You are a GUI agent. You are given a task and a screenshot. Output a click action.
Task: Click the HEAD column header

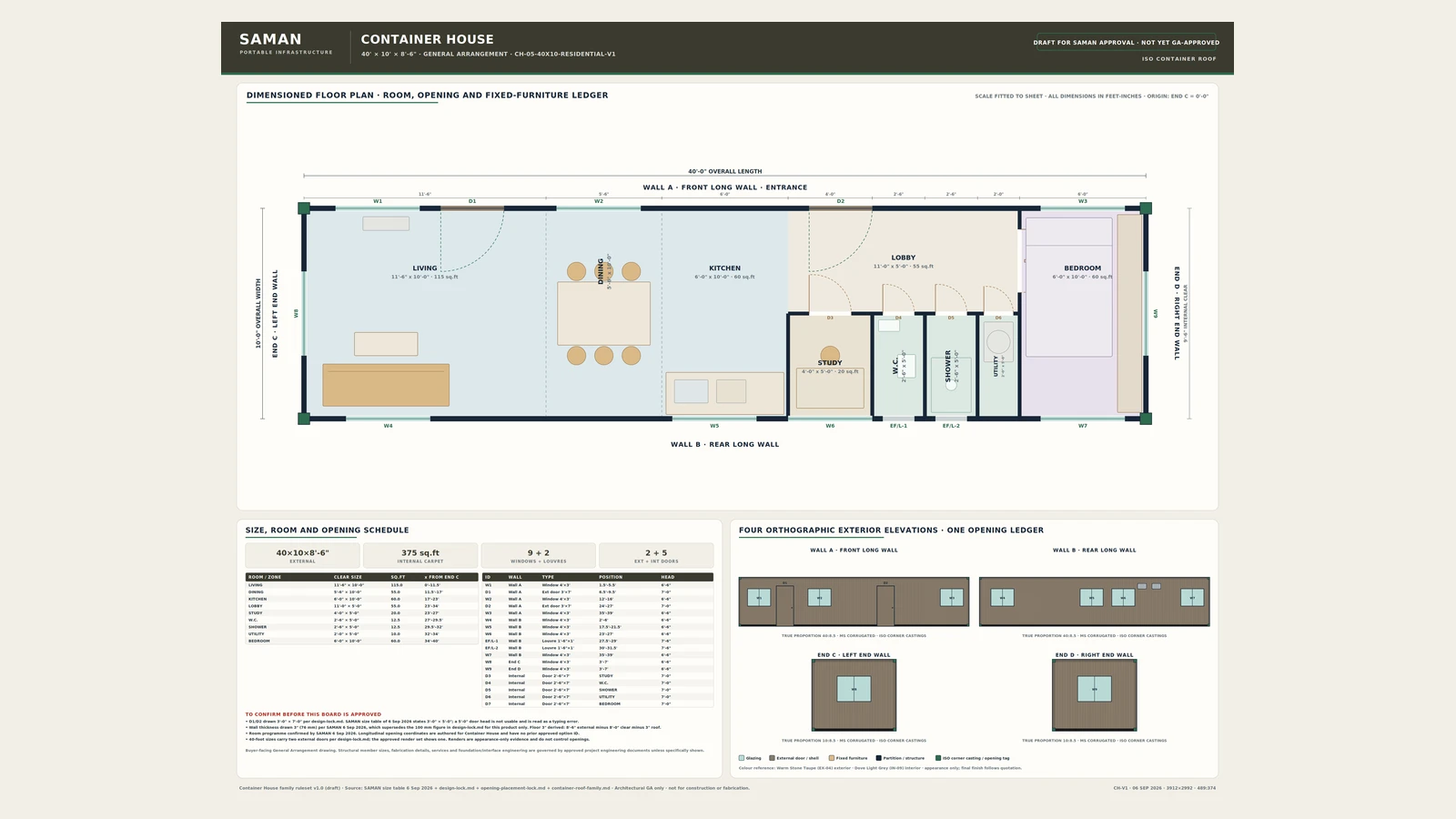tap(668, 577)
